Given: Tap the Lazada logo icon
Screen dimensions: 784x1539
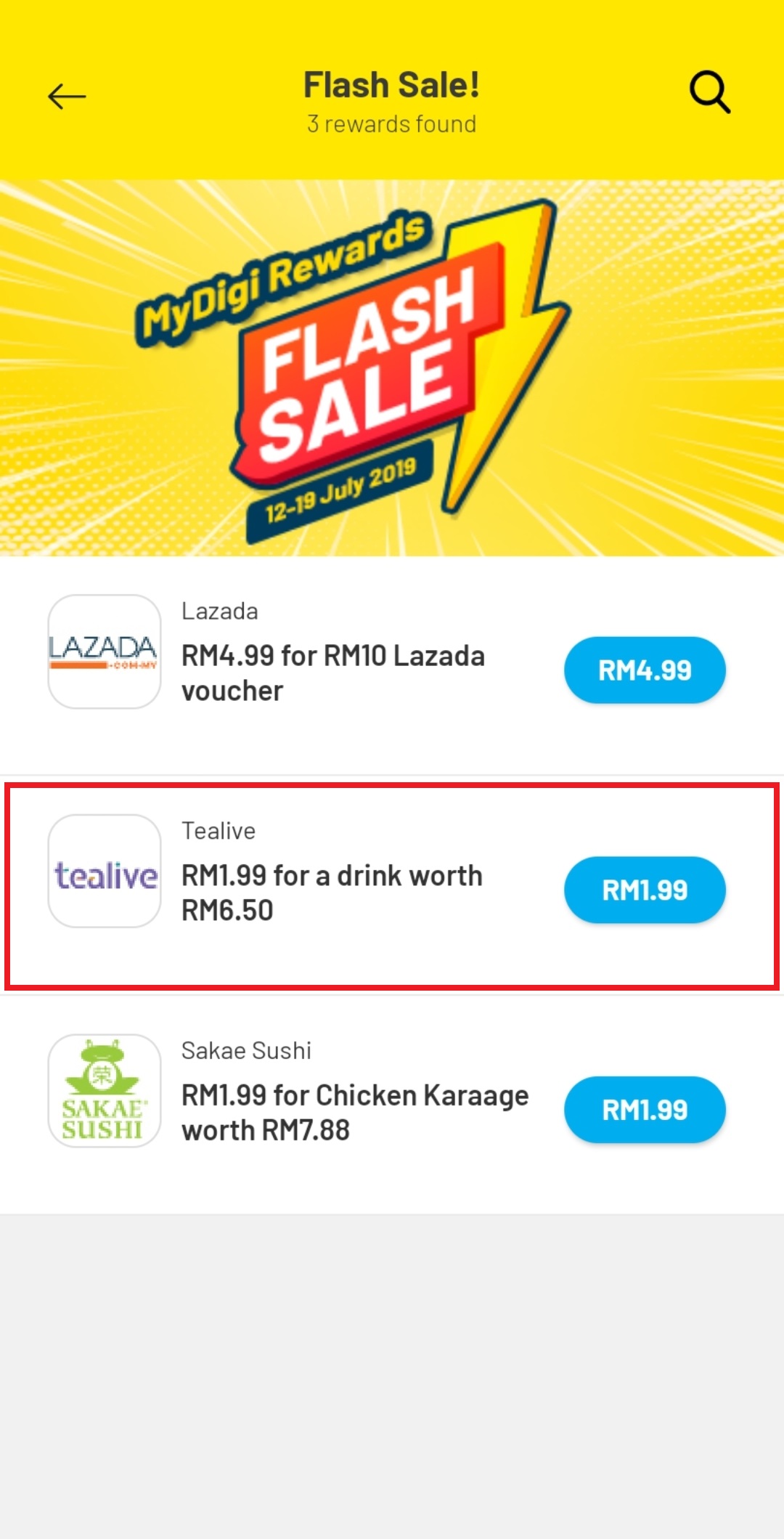Looking at the screenshot, I should [105, 651].
